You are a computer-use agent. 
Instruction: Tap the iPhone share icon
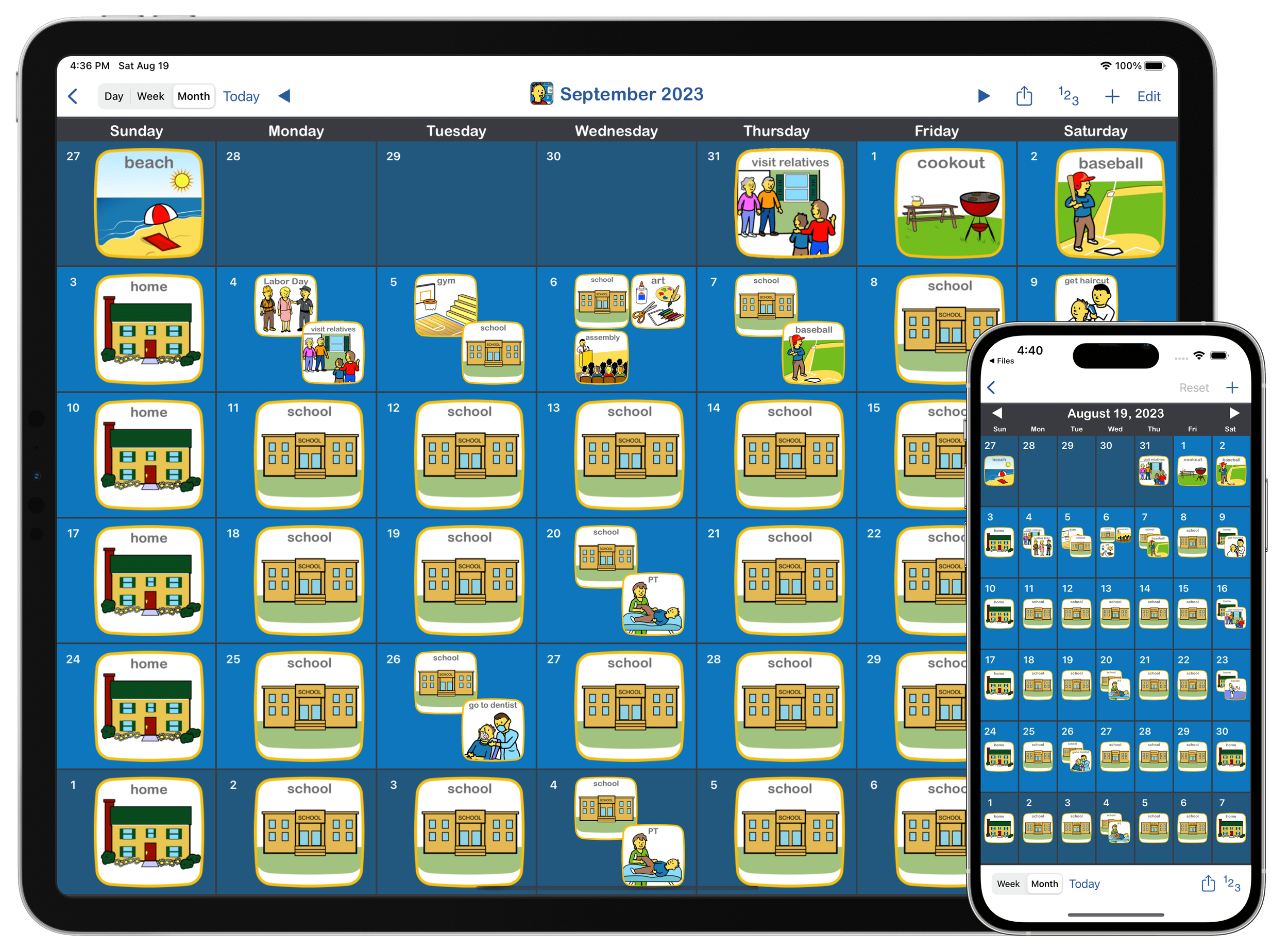[x=1208, y=884]
